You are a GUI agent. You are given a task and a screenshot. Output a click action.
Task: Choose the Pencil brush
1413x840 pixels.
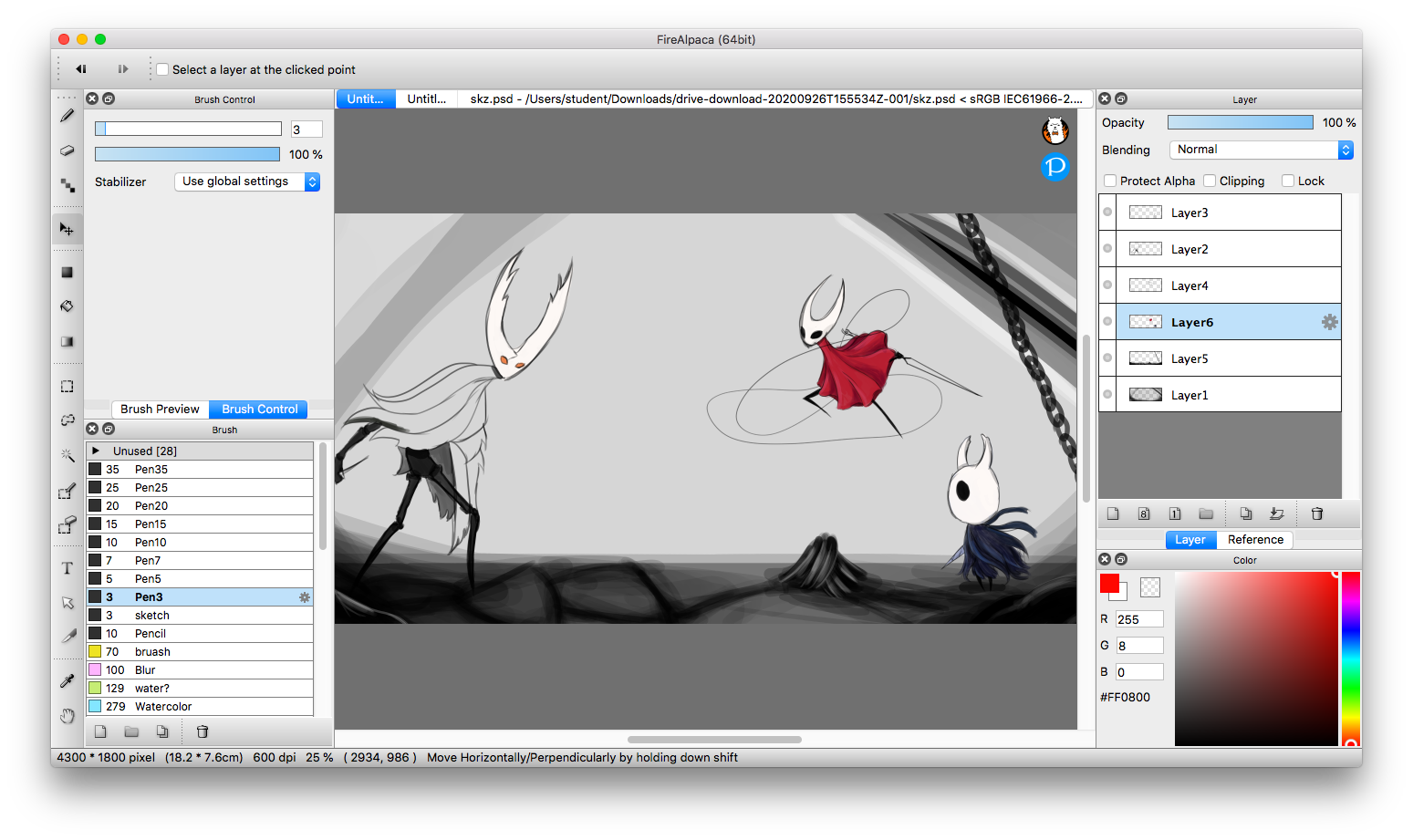200,634
